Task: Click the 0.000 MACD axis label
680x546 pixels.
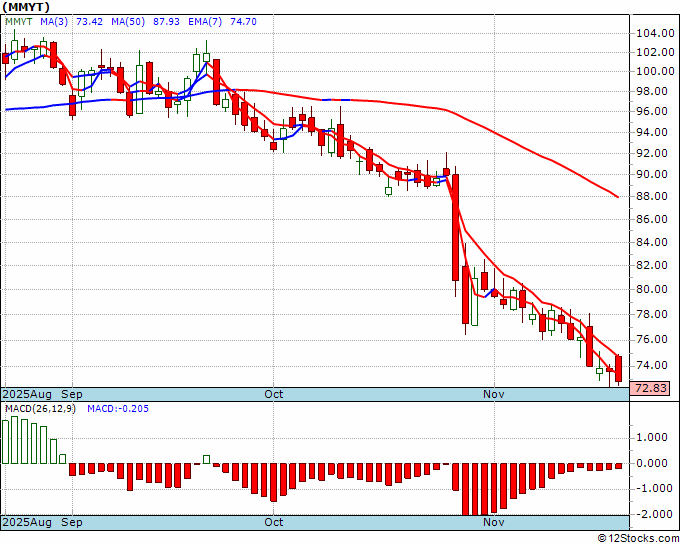Action: coord(652,463)
